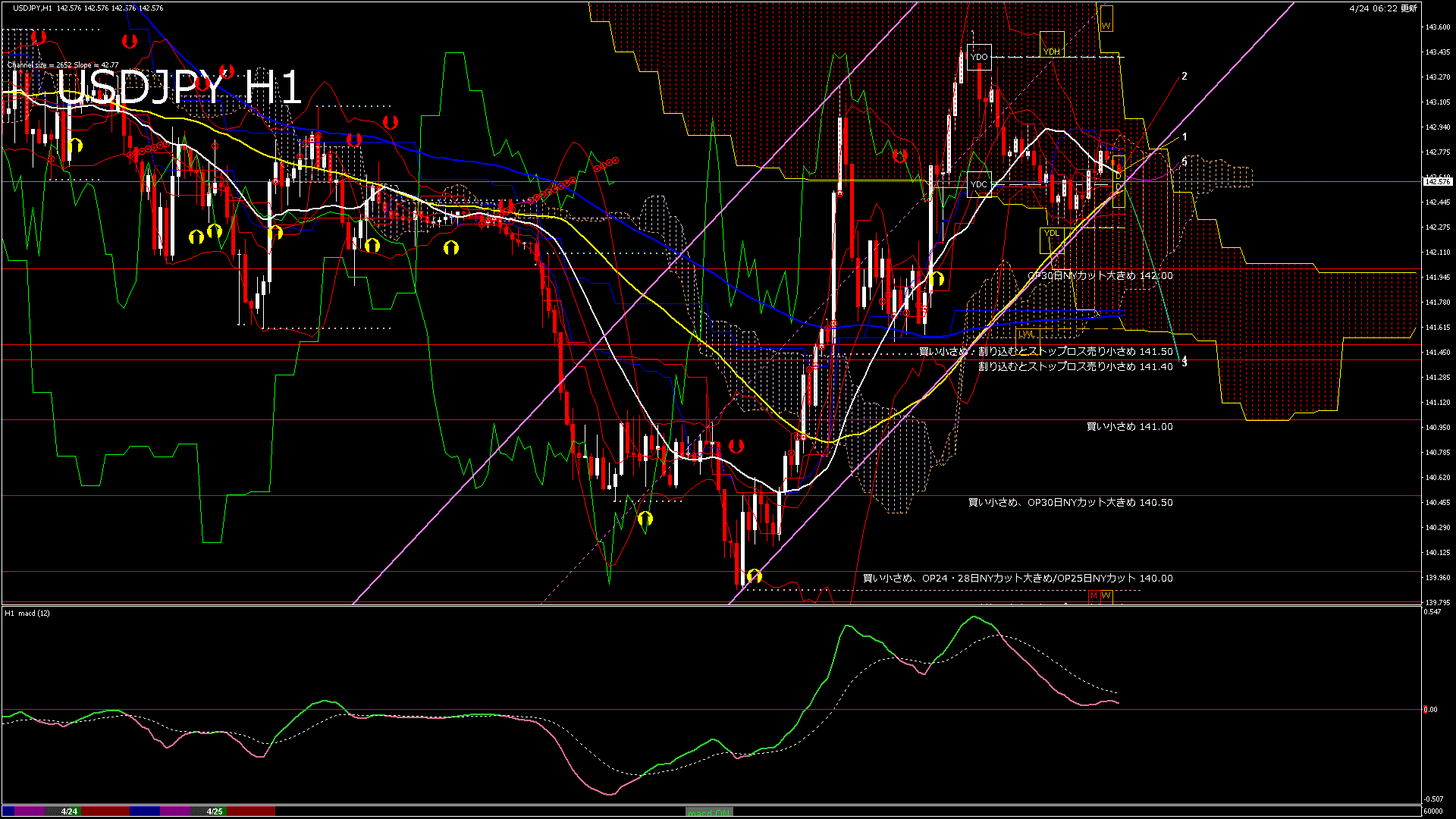Click the YDO price label box
The image size is (1456, 819).
click(x=979, y=57)
